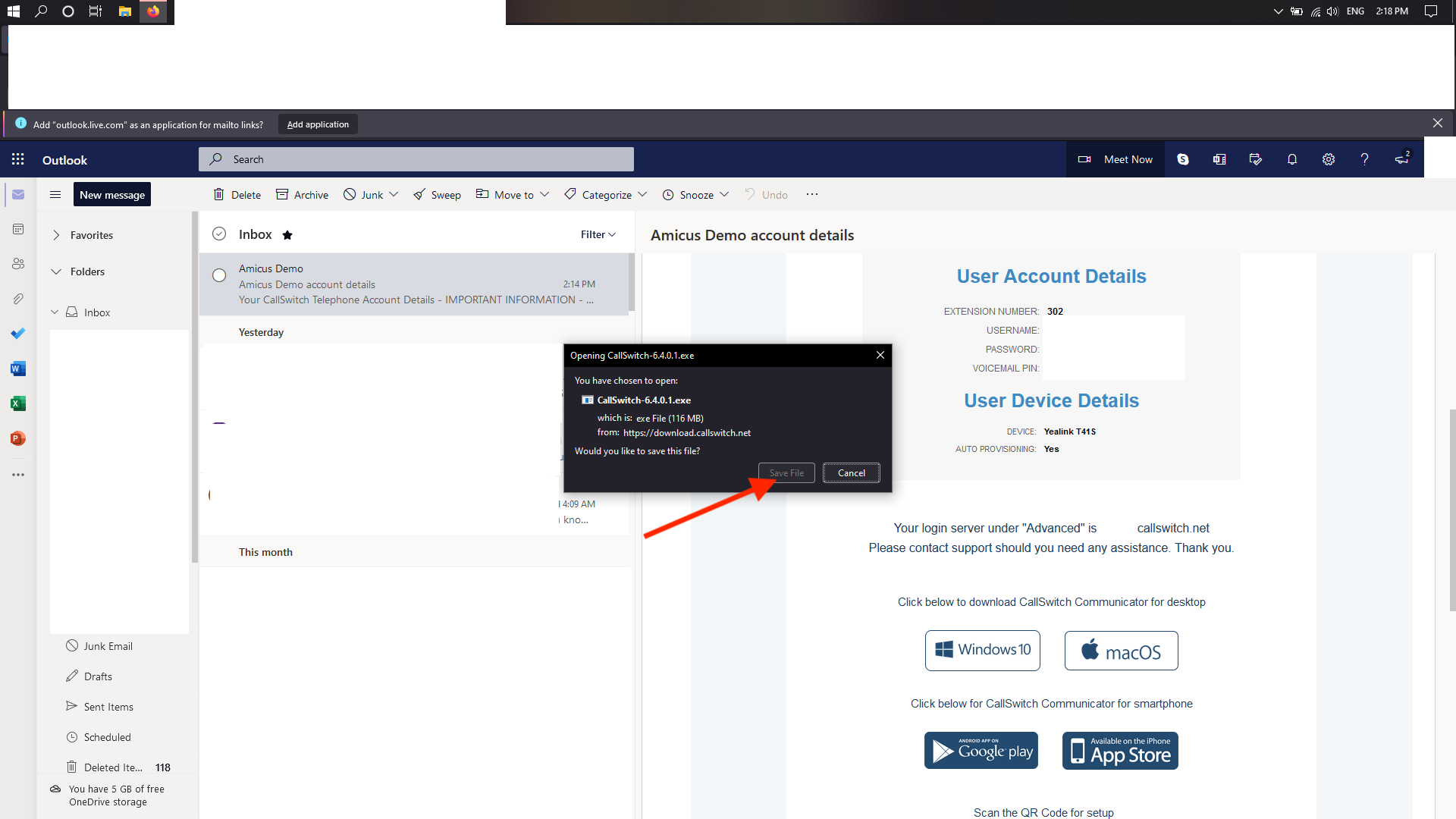Open the Amicus Demo account details email

(414, 284)
